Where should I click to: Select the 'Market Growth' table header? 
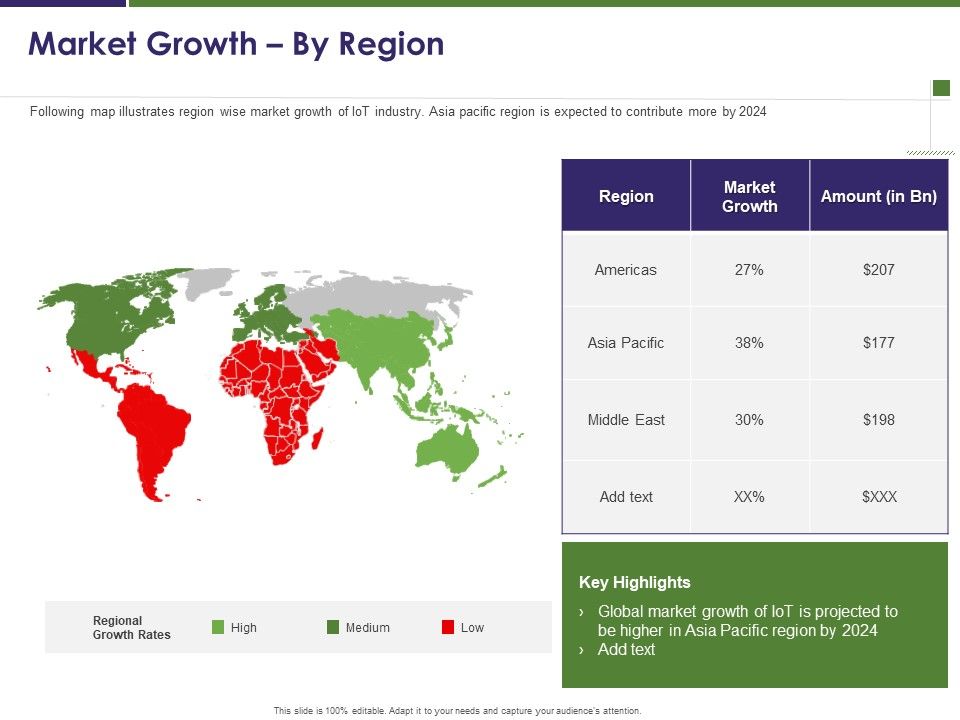coord(749,196)
